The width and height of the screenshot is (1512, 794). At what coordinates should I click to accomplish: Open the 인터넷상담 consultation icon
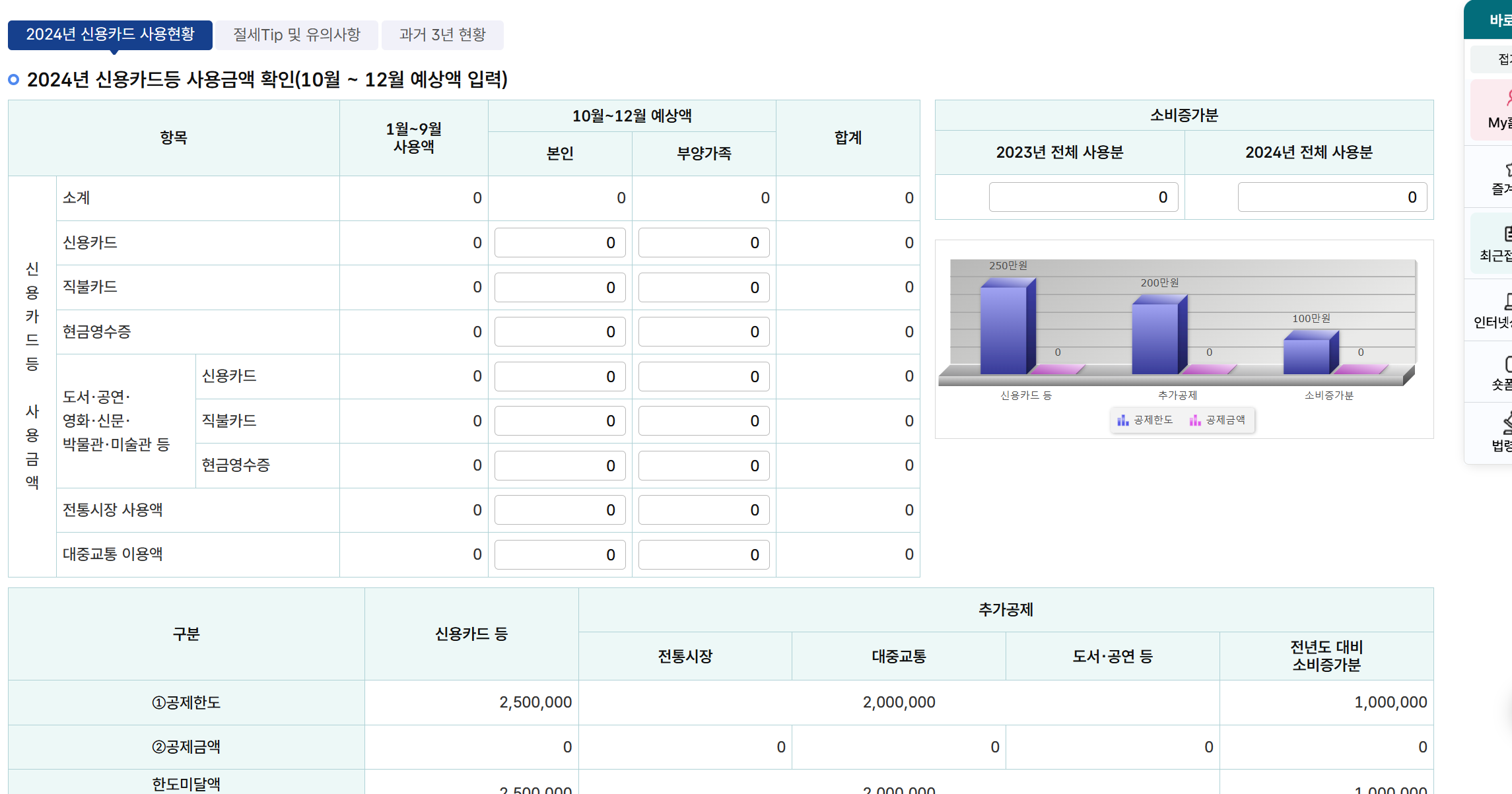1499,307
